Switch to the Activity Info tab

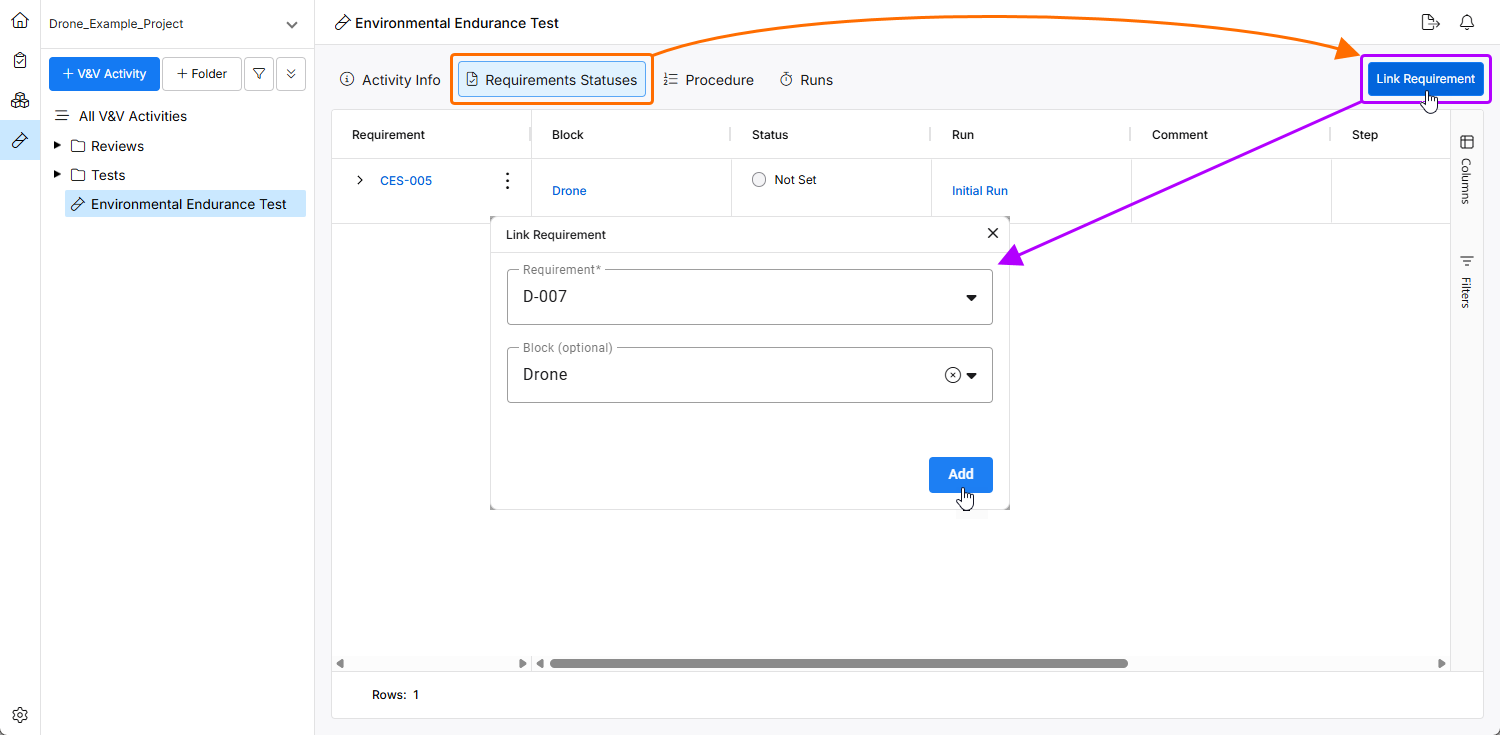pyautogui.click(x=390, y=80)
